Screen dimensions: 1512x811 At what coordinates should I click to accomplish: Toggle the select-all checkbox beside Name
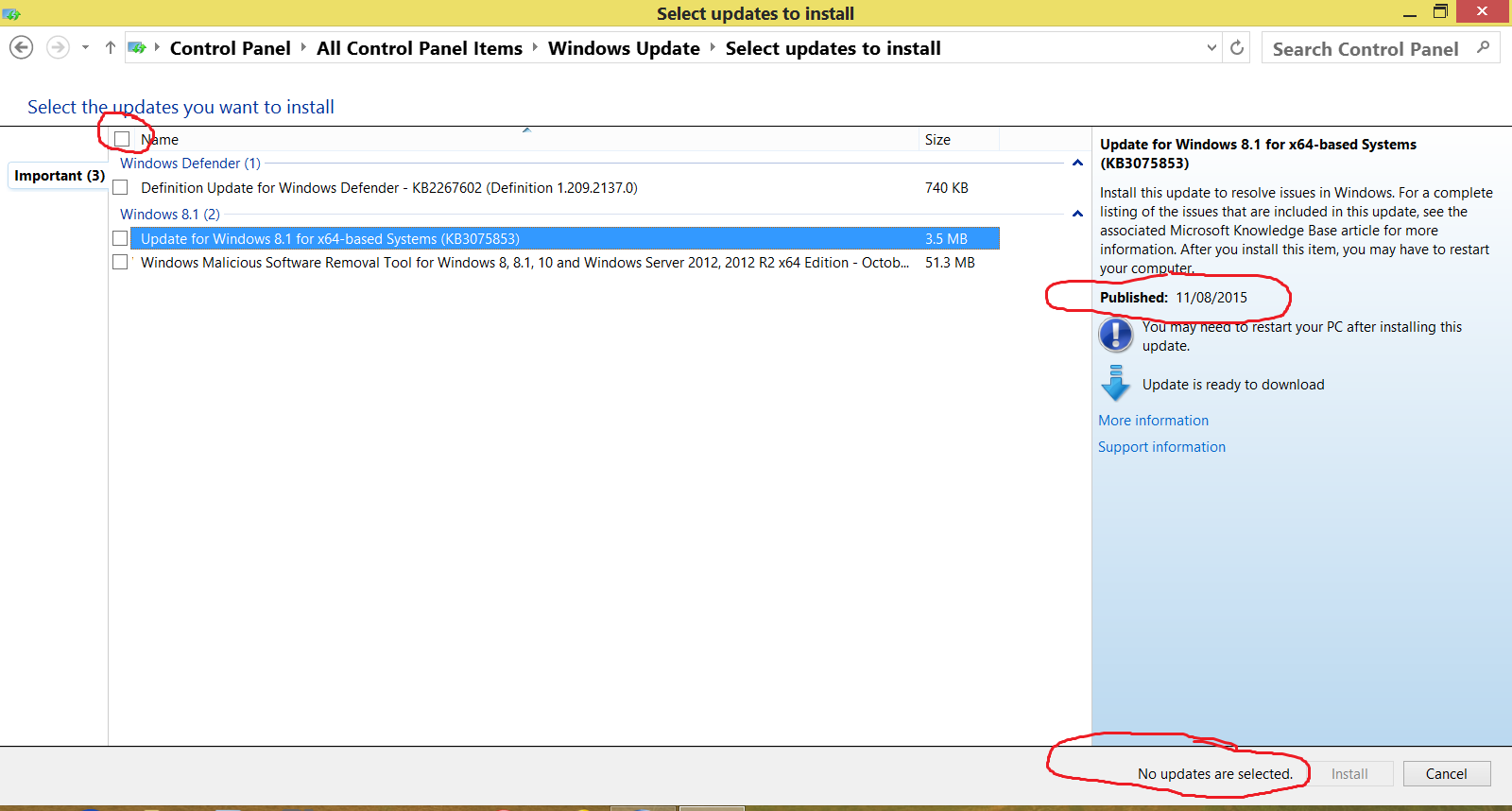122,139
